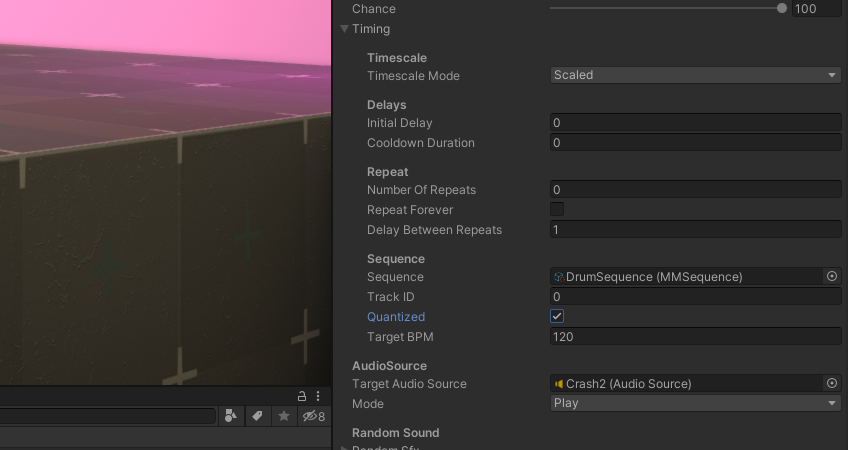Click the Quantized label

(x=396, y=317)
